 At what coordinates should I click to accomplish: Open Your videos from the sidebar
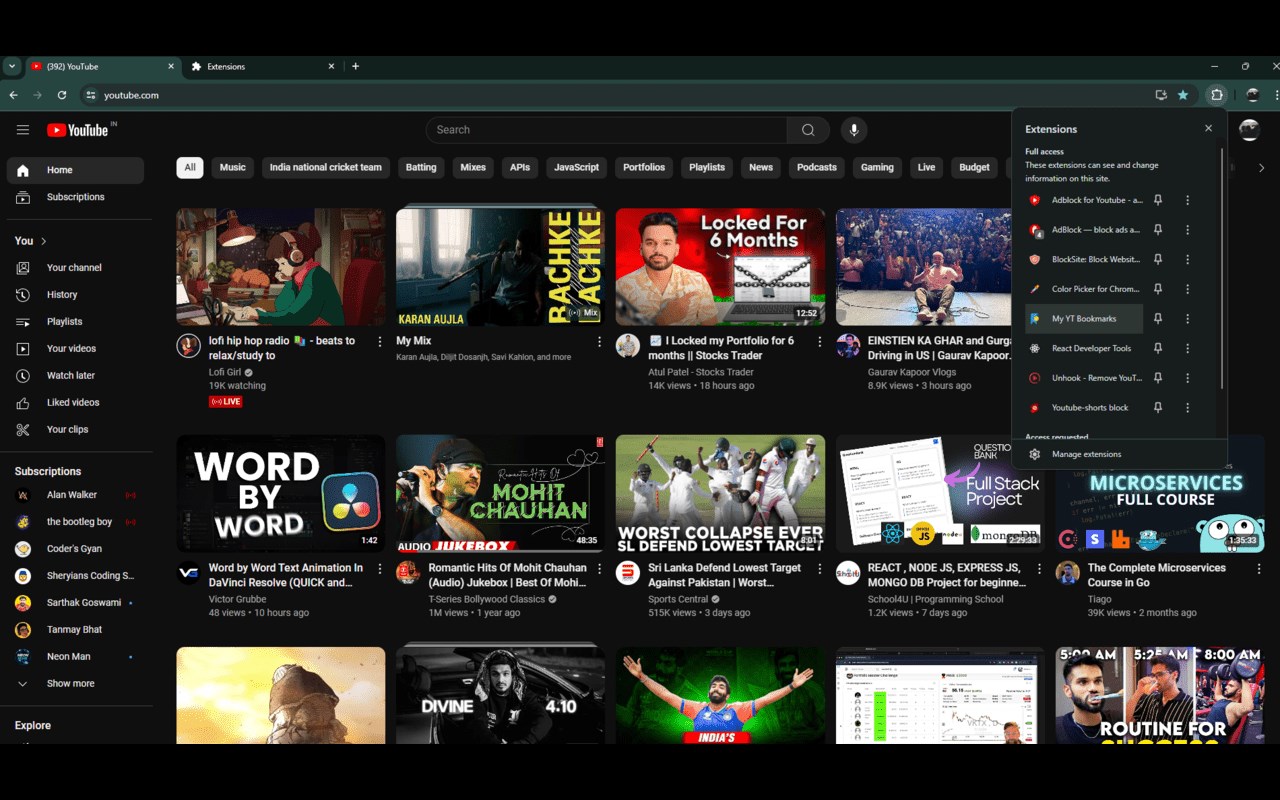[x=75, y=349]
